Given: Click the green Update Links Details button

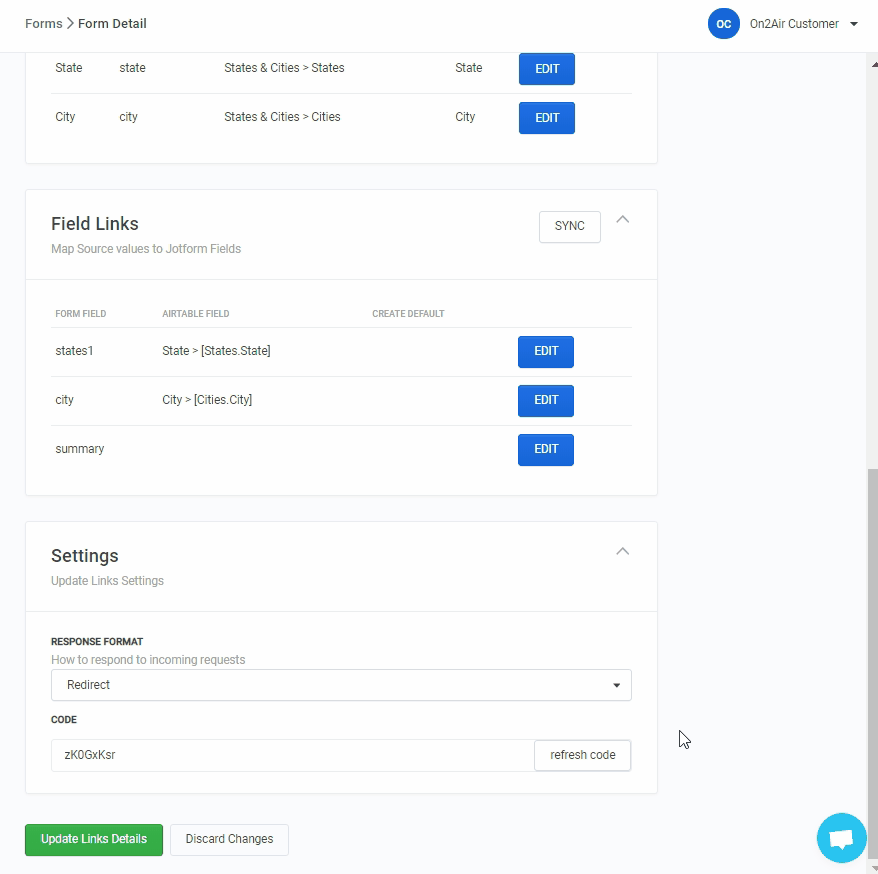Looking at the screenshot, I should [93, 839].
